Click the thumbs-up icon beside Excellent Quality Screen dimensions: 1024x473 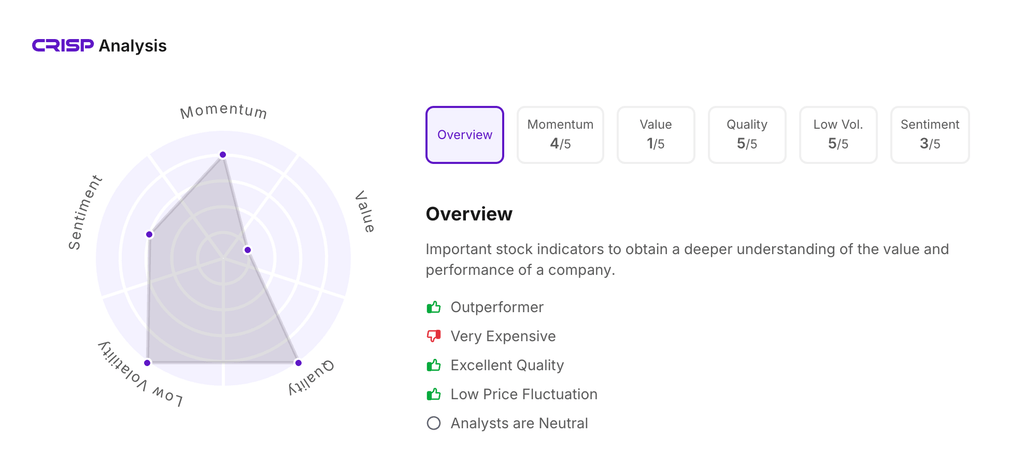[434, 365]
